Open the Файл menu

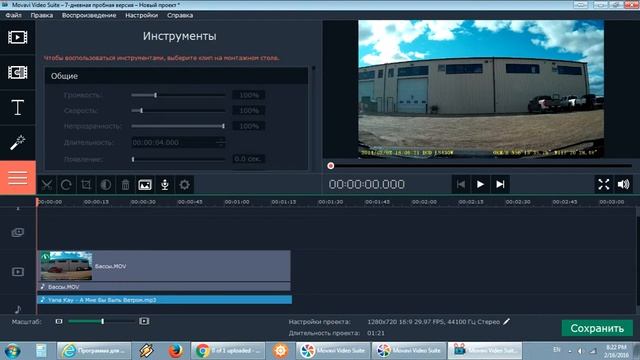click(13, 15)
